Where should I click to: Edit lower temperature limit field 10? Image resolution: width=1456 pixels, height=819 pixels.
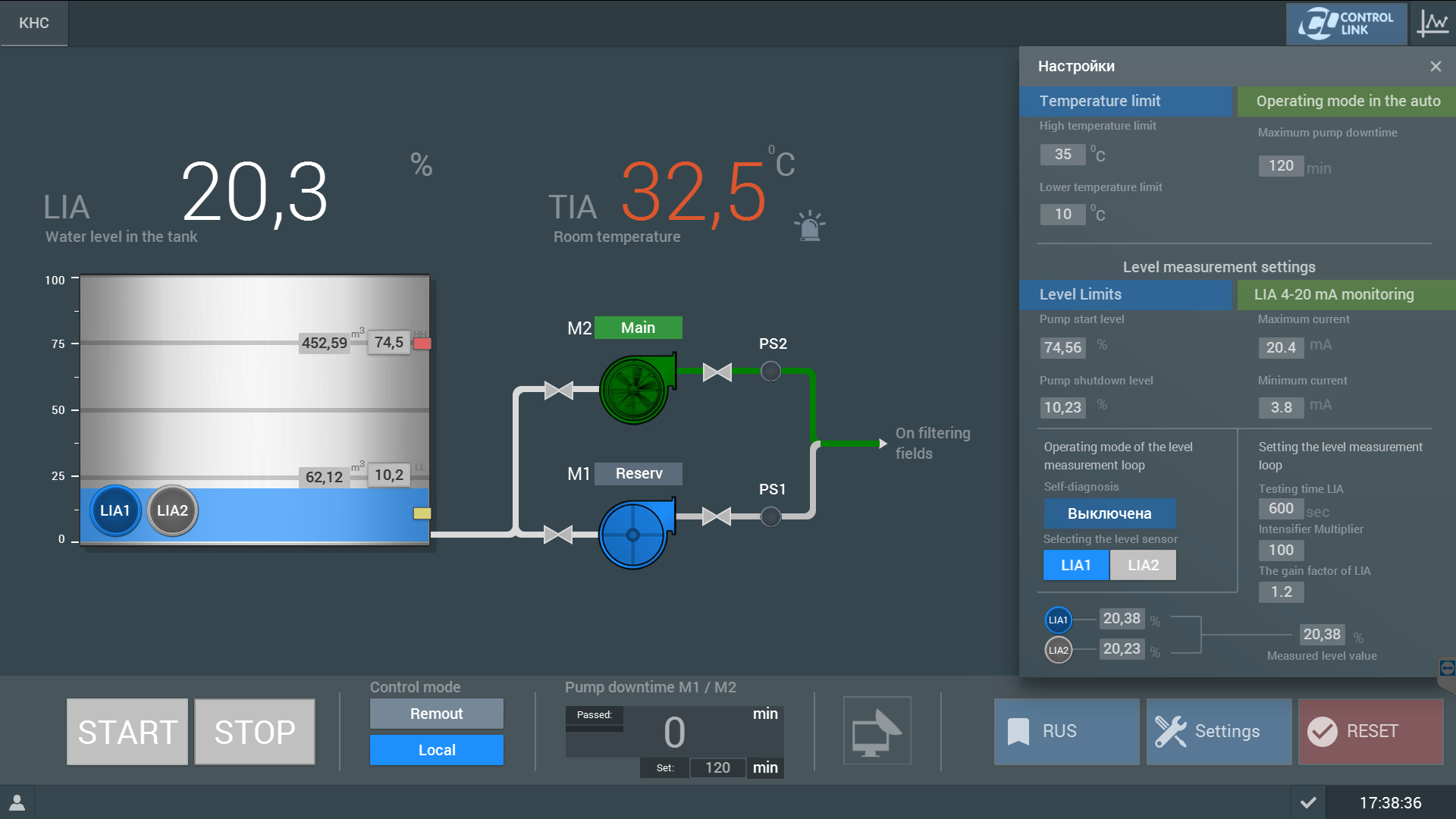pyautogui.click(x=1063, y=214)
